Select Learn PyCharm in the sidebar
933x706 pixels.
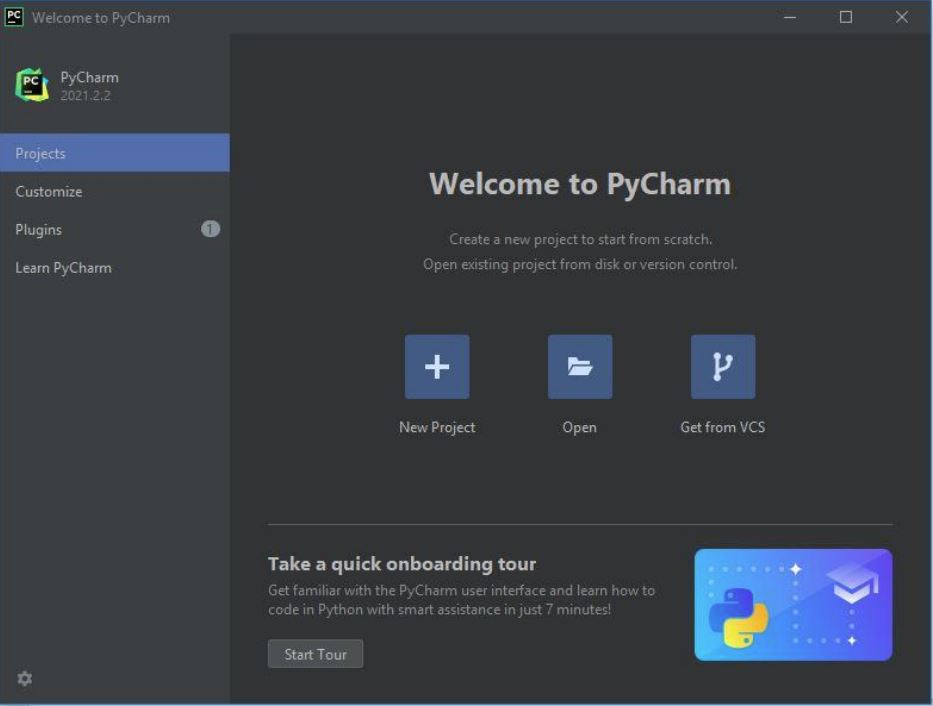tap(63, 267)
